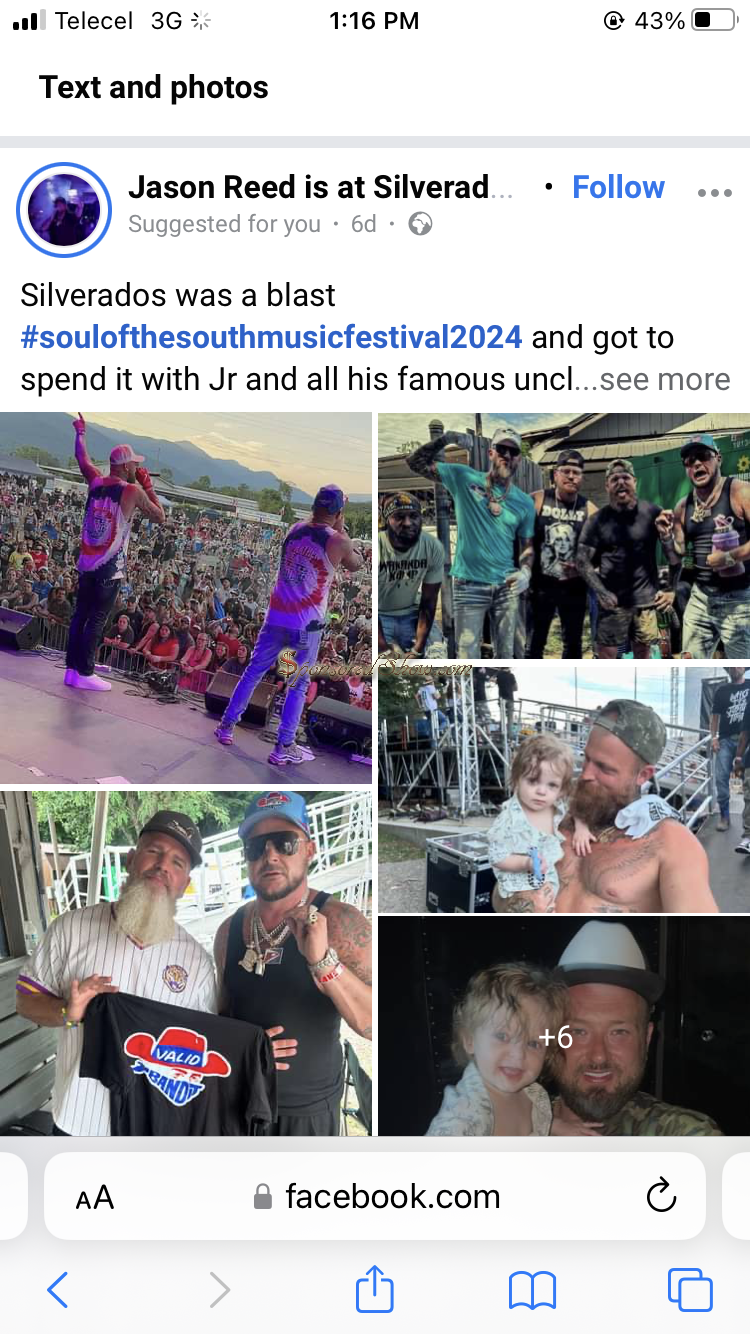Follow Jason Reed
Image resolution: width=750 pixels, height=1334 pixels.
click(618, 187)
